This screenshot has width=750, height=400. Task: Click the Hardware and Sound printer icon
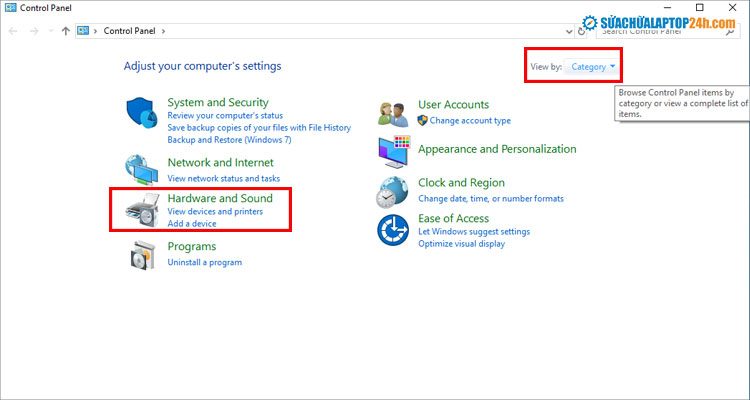[142, 211]
